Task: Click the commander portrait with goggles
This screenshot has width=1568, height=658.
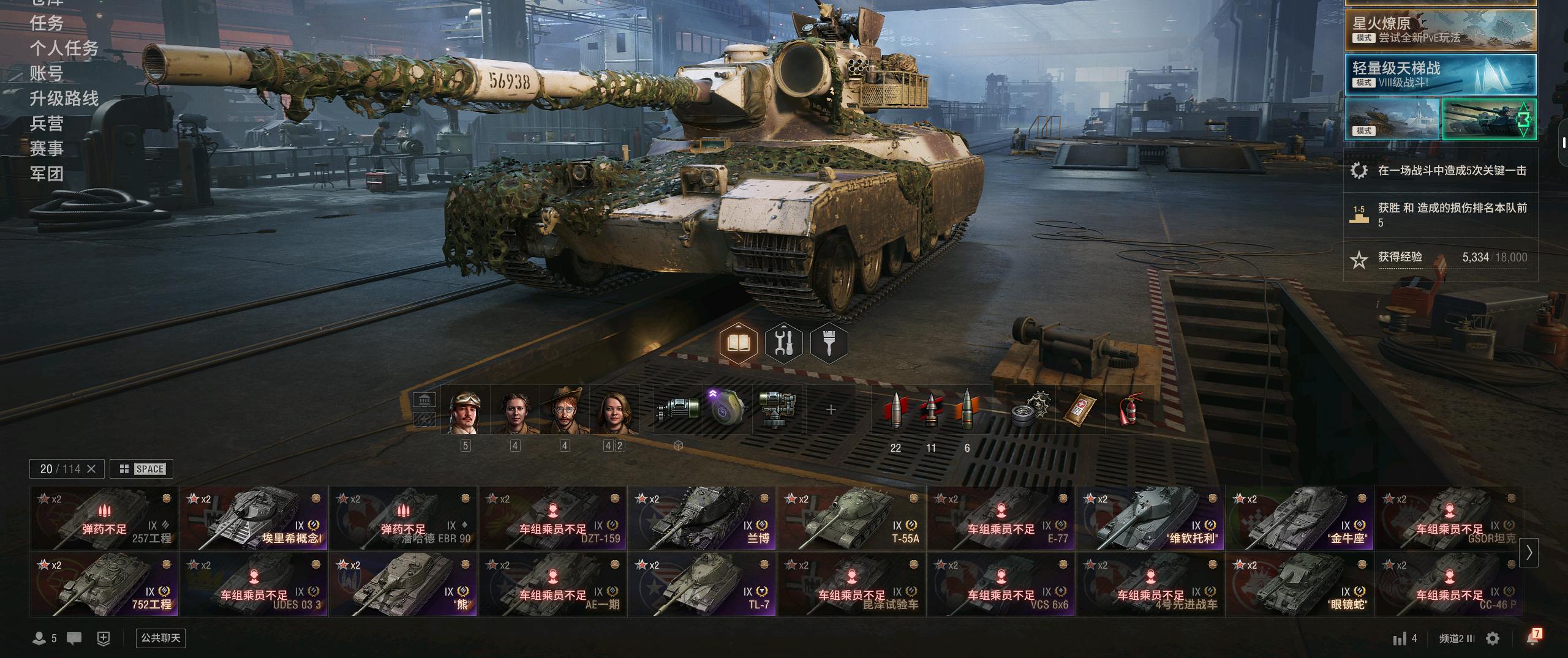Action: 466,409
